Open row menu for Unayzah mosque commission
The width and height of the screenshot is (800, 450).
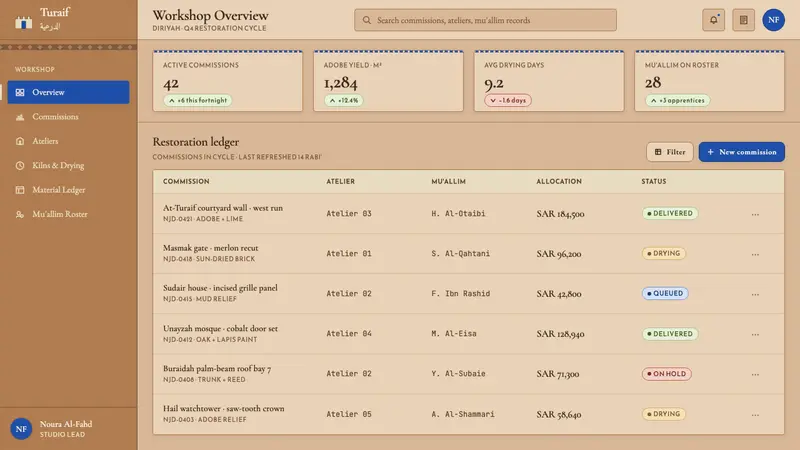[x=755, y=334]
